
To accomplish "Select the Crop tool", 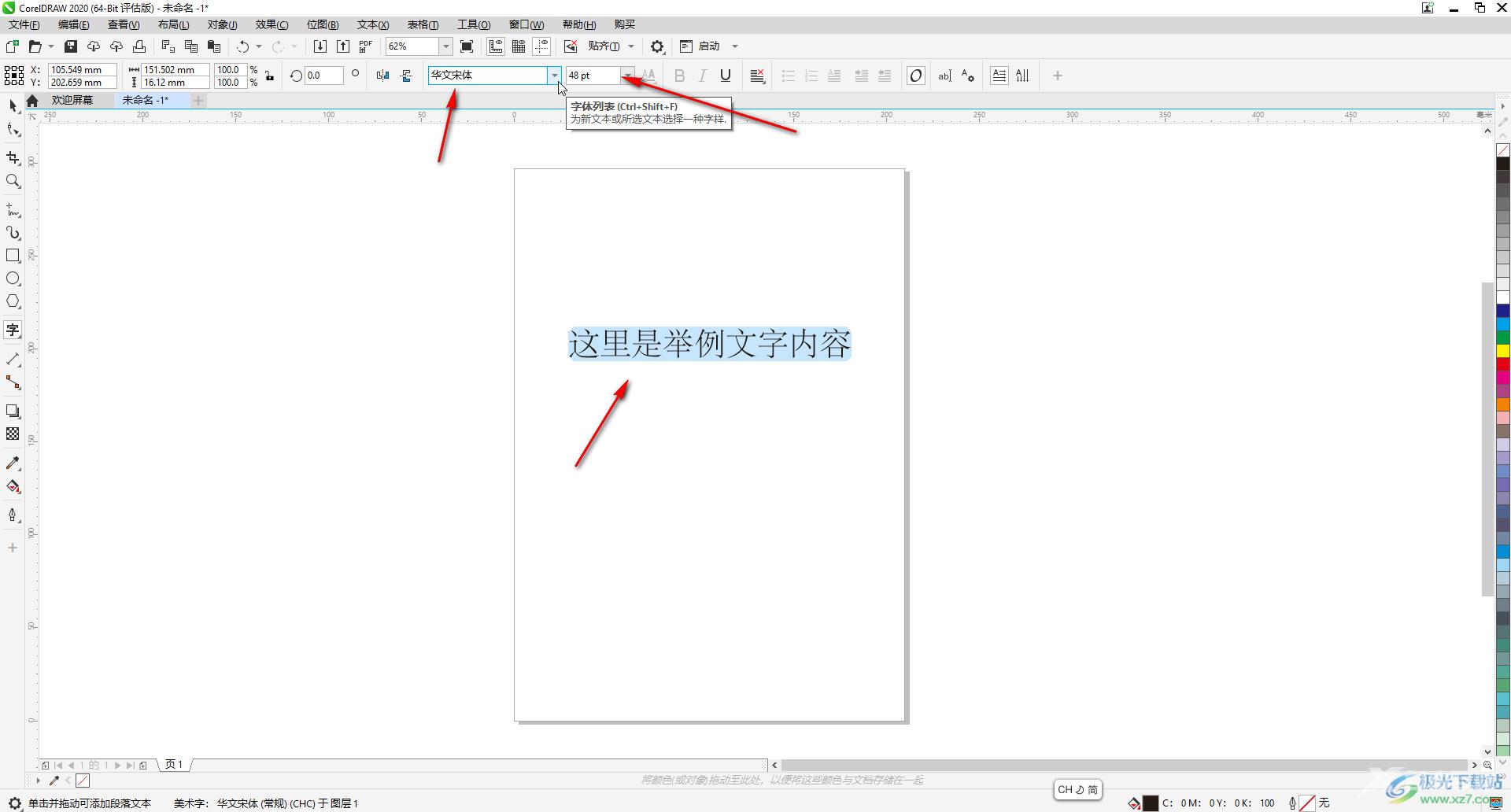I will click(x=13, y=158).
